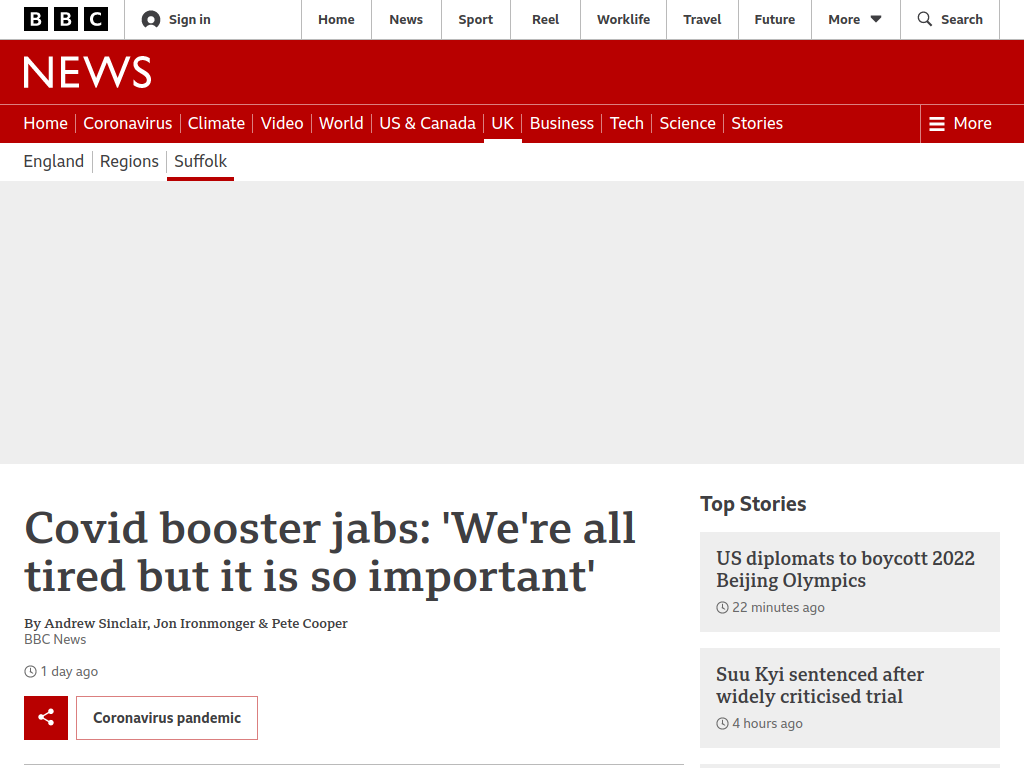Open Suu Kyi sentenced story
The image size is (1024, 768).
click(x=820, y=685)
